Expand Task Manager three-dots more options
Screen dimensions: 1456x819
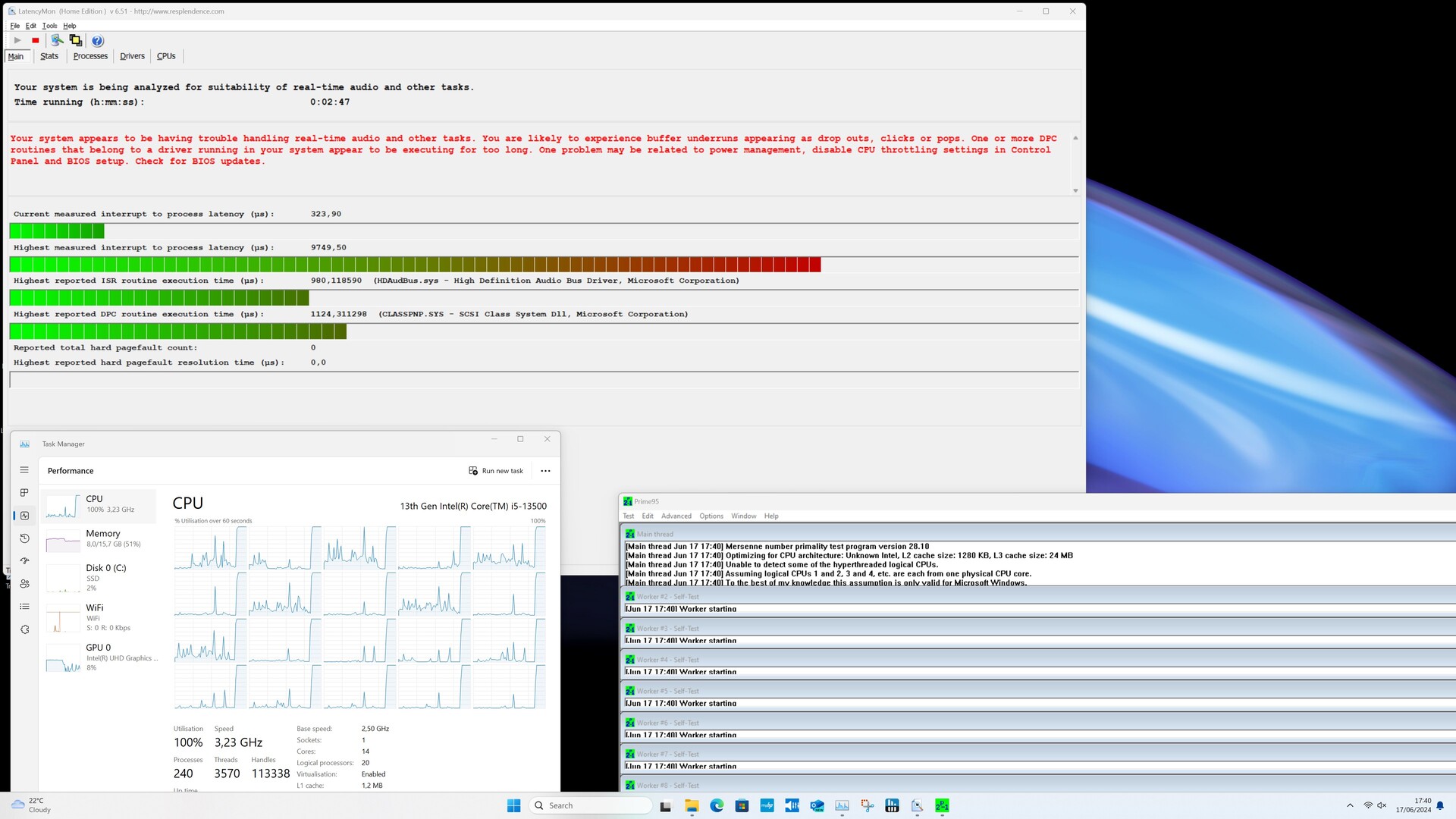click(x=545, y=471)
